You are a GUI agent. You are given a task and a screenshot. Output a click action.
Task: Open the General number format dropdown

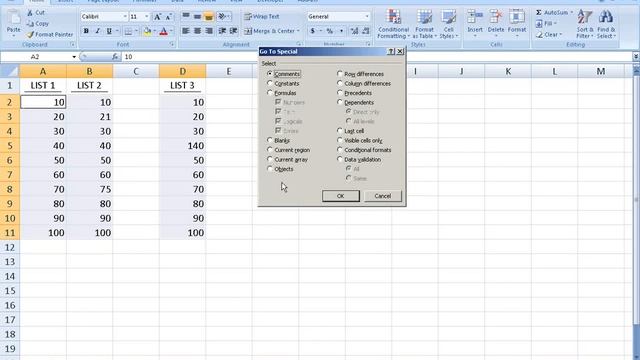(x=367, y=17)
